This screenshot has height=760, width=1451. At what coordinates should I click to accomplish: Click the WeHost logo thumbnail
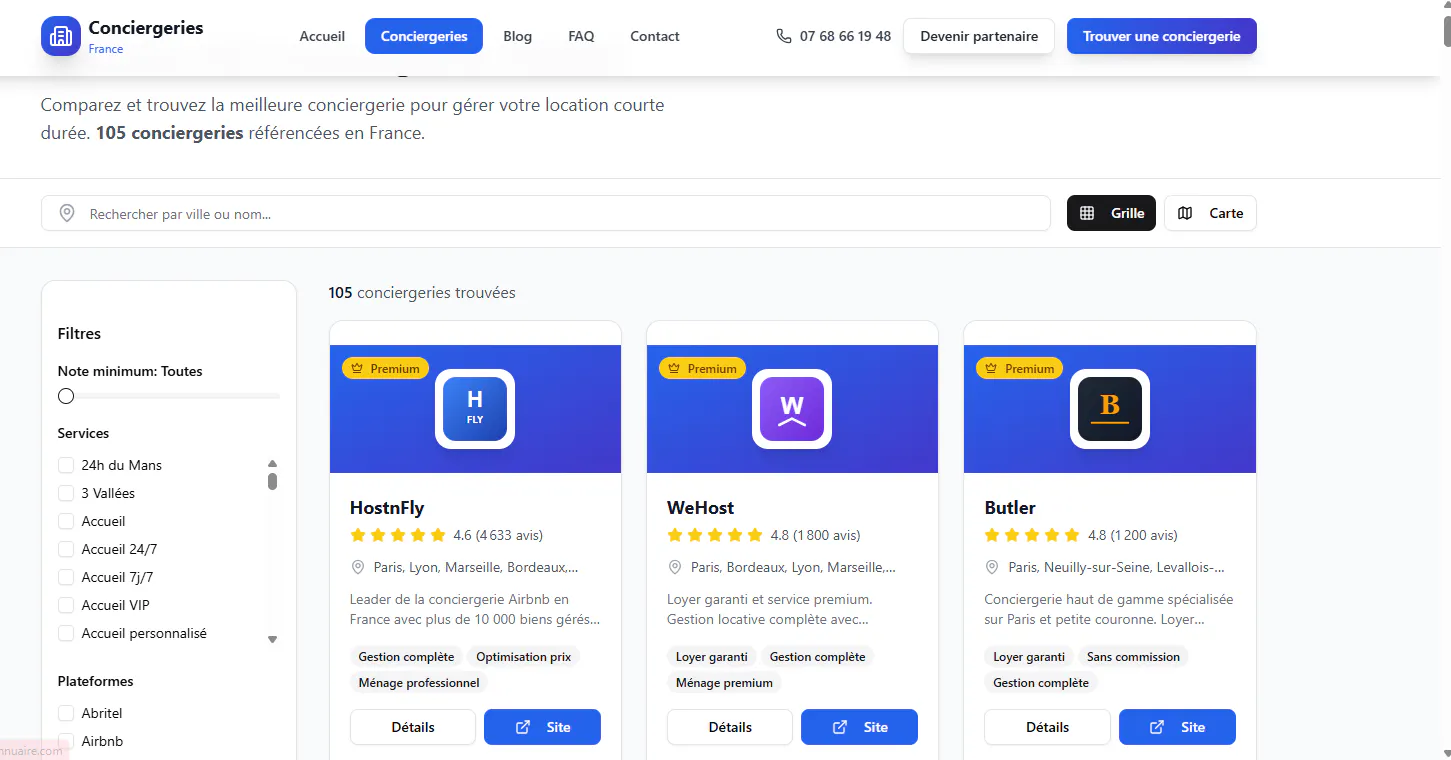coord(792,409)
